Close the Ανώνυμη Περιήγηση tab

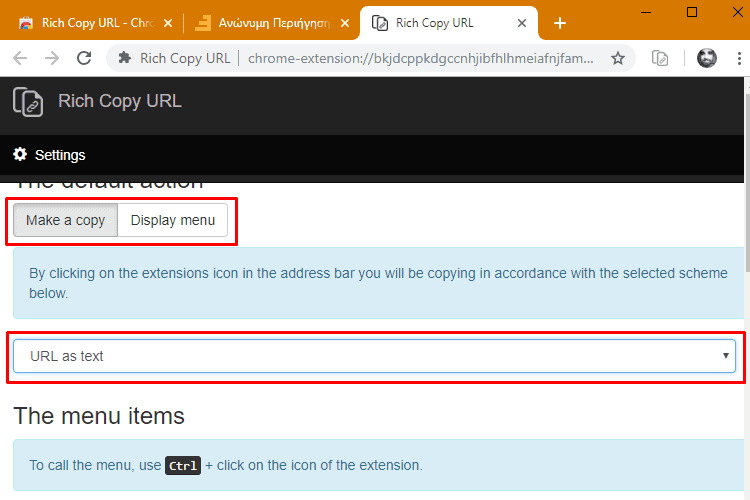[345, 23]
